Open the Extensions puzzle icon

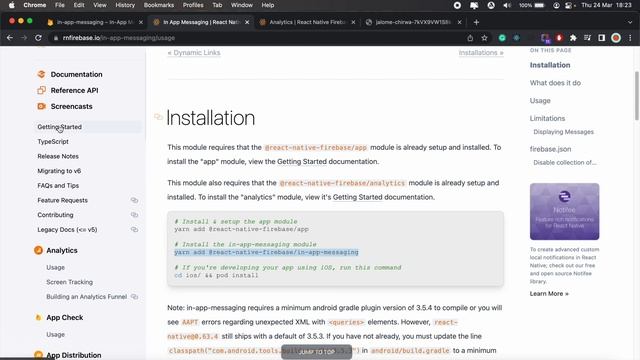click(573, 38)
